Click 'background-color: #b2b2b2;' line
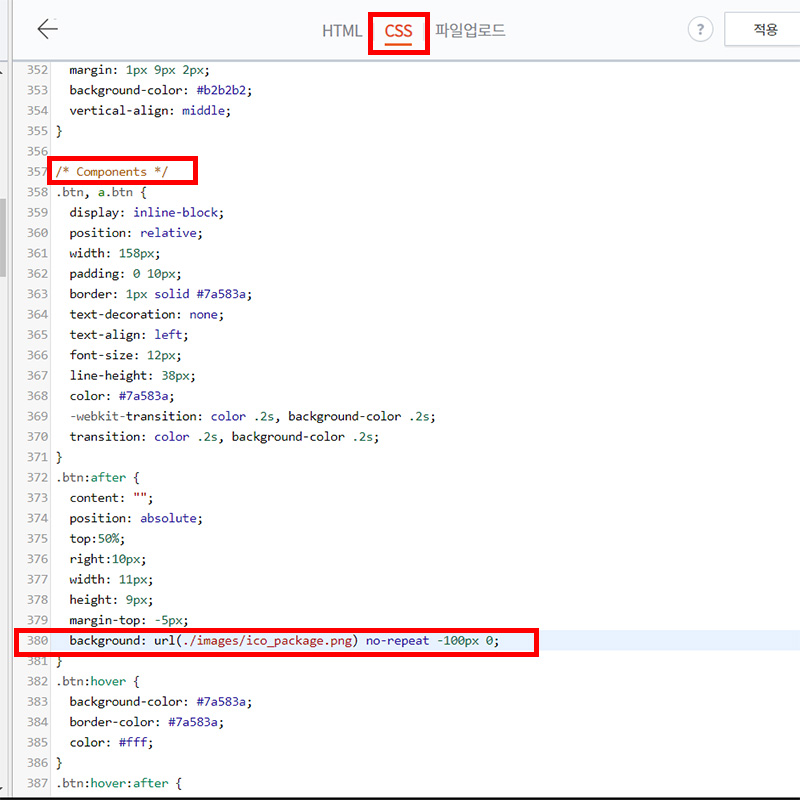This screenshot has width=800, height=800. click(161, 90)
